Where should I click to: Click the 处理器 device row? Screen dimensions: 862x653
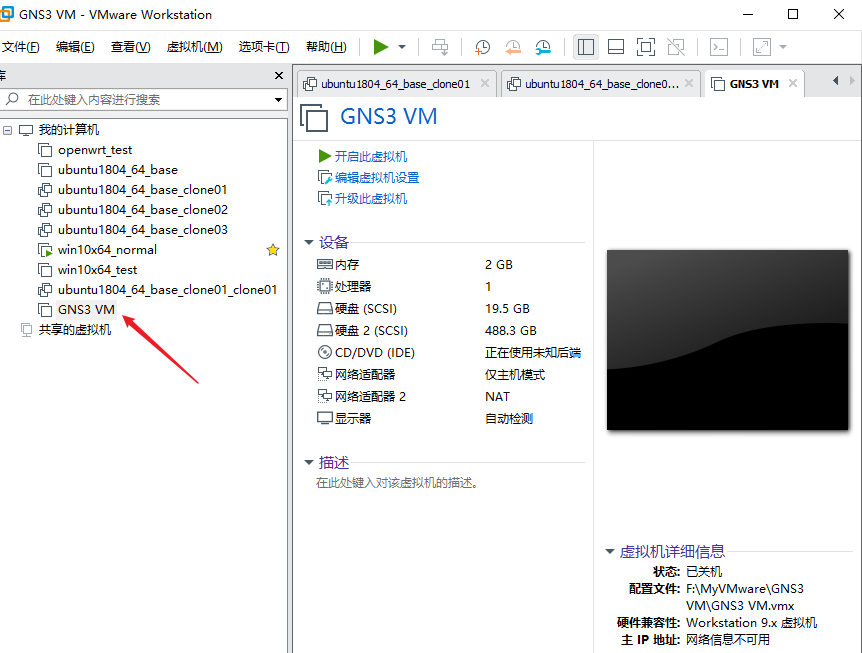(x=450, y=286)
